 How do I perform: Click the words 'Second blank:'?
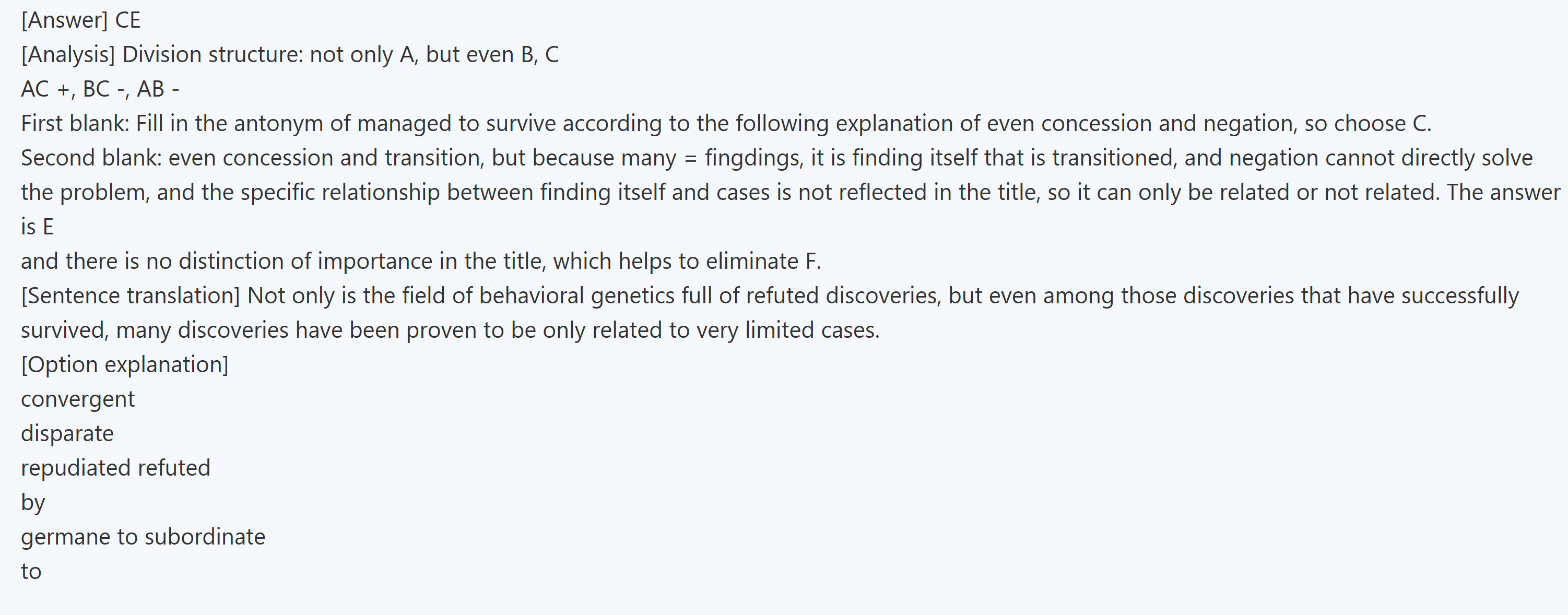click(91, 158)
